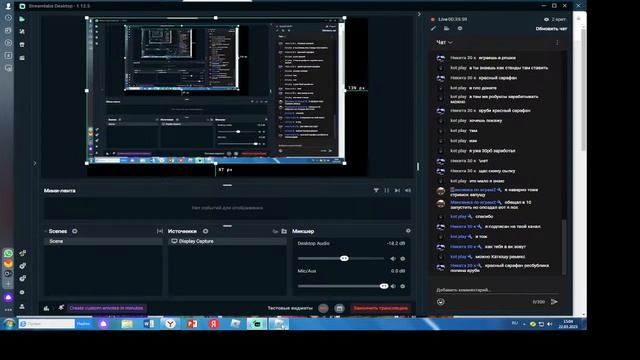Add a source folder icon in Sources panel
The width and height of the screenshot is (640, 360).
click(284, 231)
